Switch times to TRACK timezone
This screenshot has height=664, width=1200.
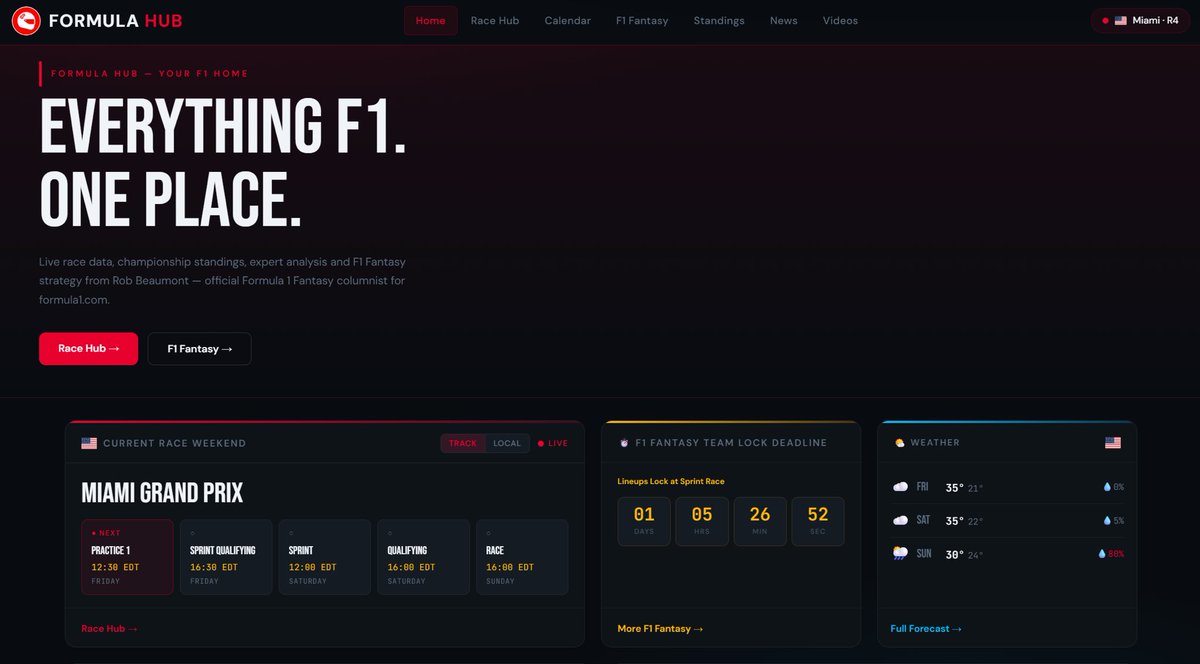[x=463, y=443]
